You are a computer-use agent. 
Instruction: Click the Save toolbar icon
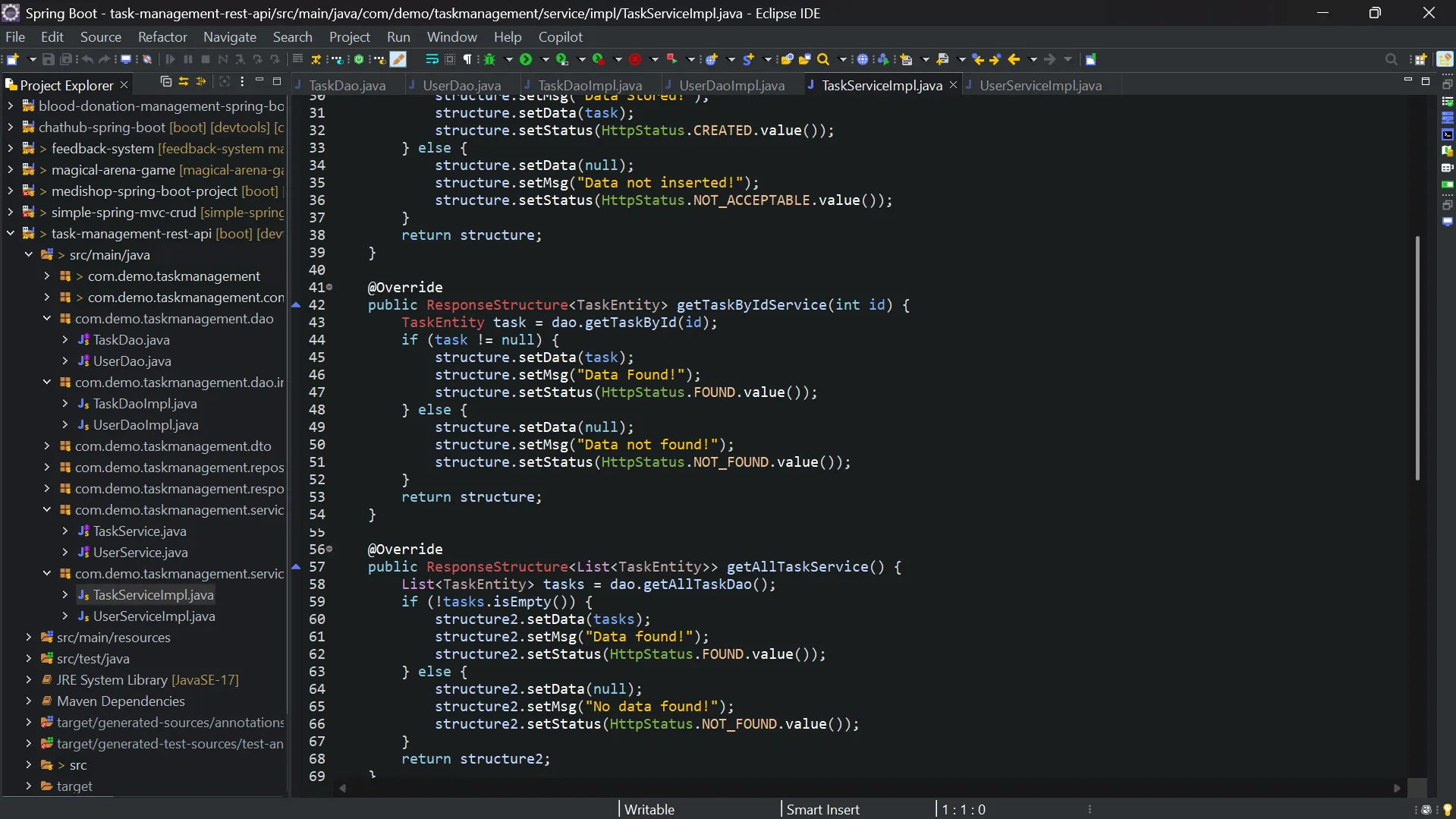48,59
